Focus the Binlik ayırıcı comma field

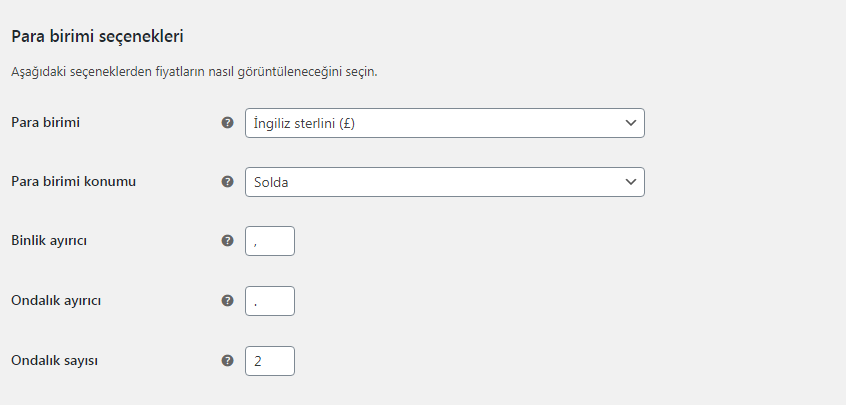coord(270,241)
